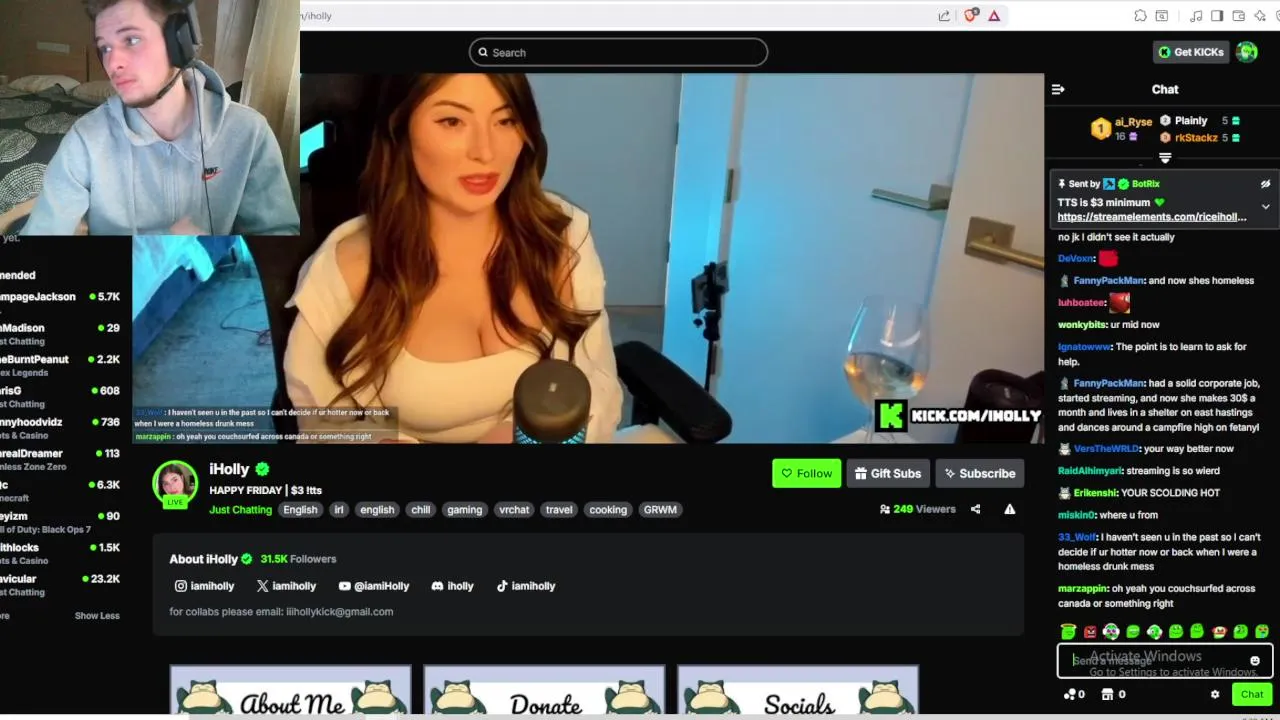Select the GRWM tag
1280x720 pixels.
pyautogui.click(x=660, y=509)
